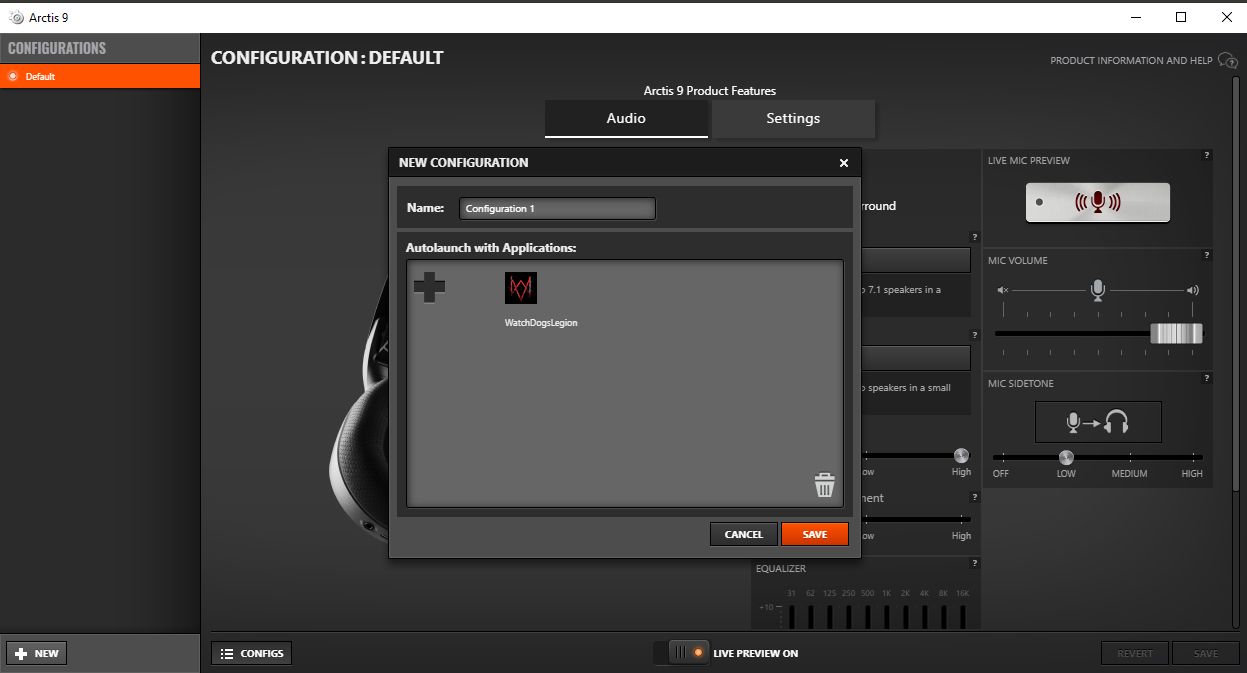1247x673 pixels.
Task: Click the greyed Save button beside Revert
Action: (x=1206, y=653)
